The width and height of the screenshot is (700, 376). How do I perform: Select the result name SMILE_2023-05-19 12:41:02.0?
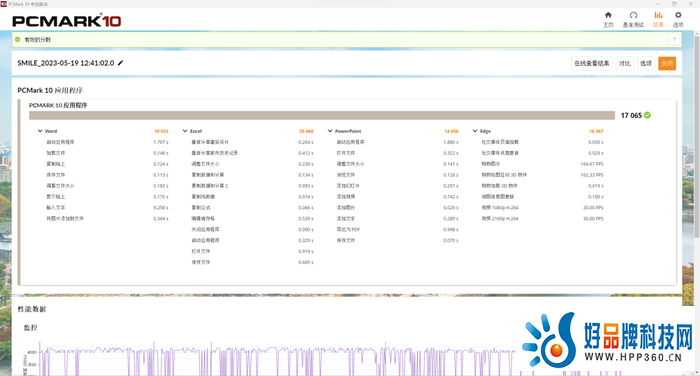(x=66, y=63)
